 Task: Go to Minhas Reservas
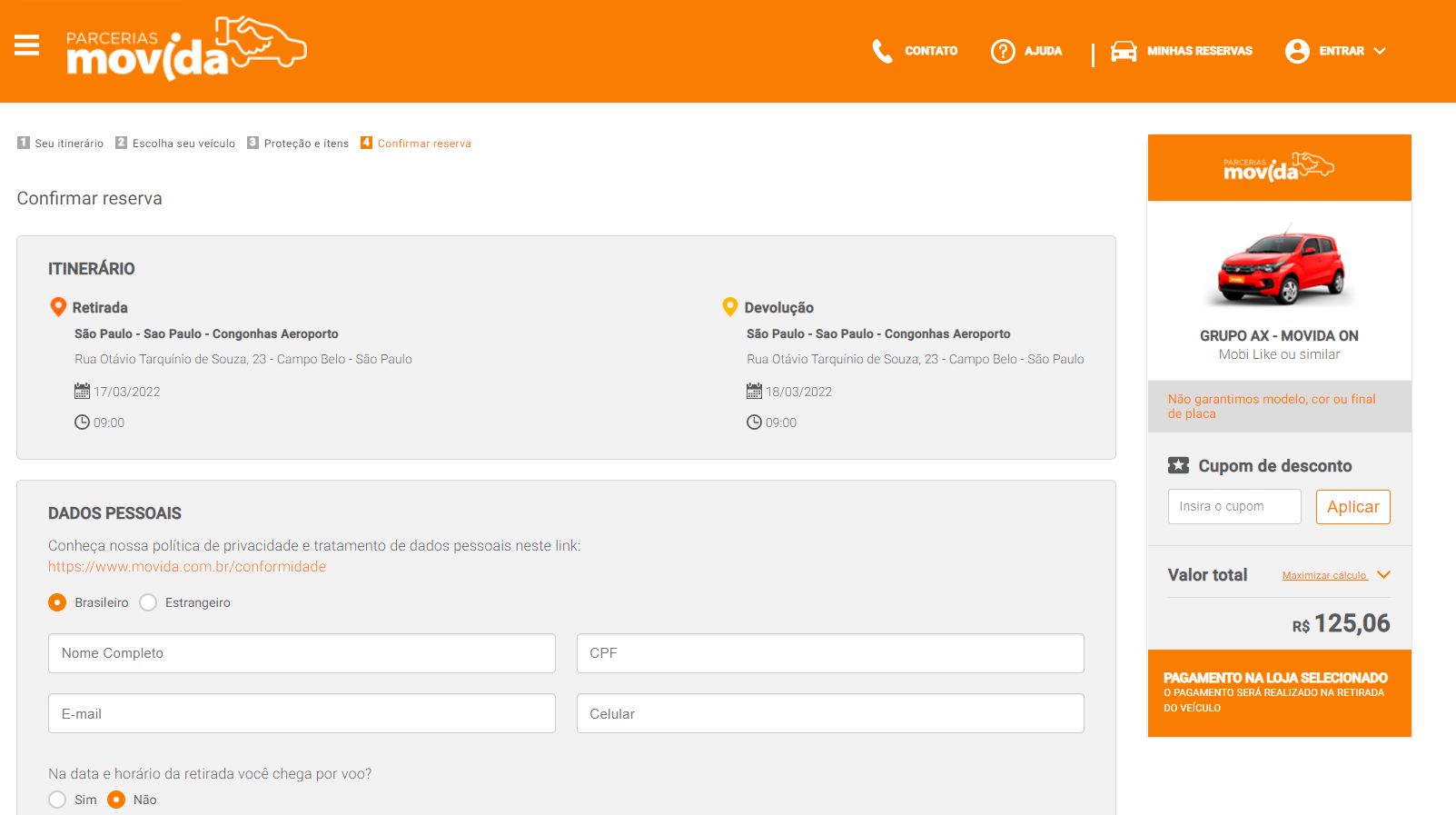1200,51
